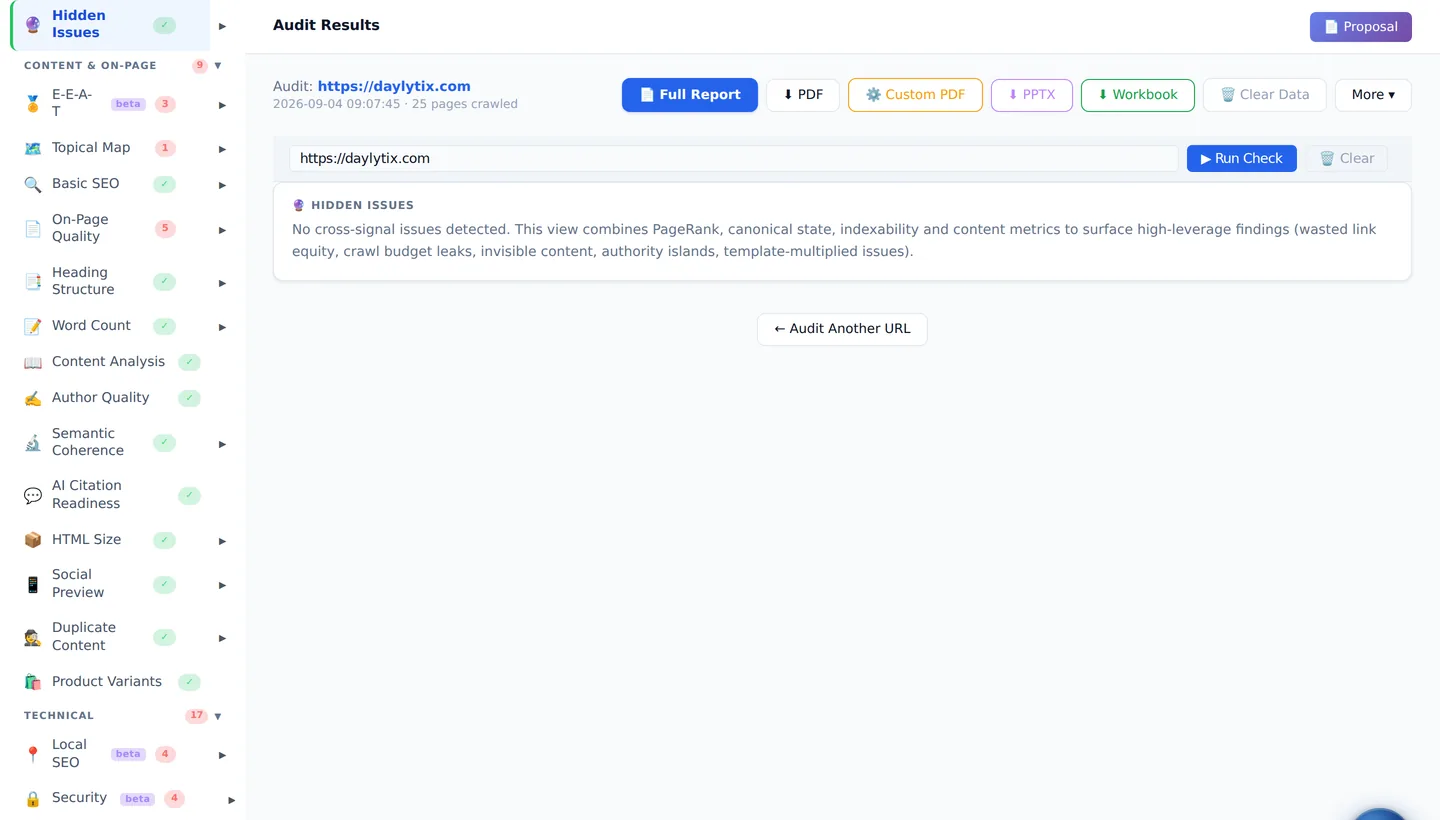The width and height of the screenshot is (1440, 820).
Task: Expand the HTML Size submenu arrow
Action: [x=223, y=541]
